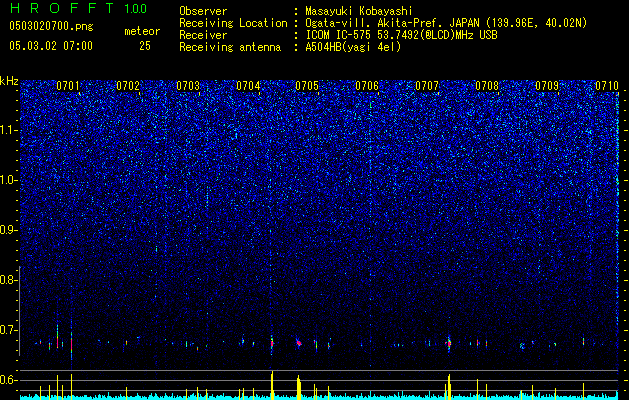Click time marker 0706
The width and height of the screenshot is (629, 400).
click(x=367, y=86)
